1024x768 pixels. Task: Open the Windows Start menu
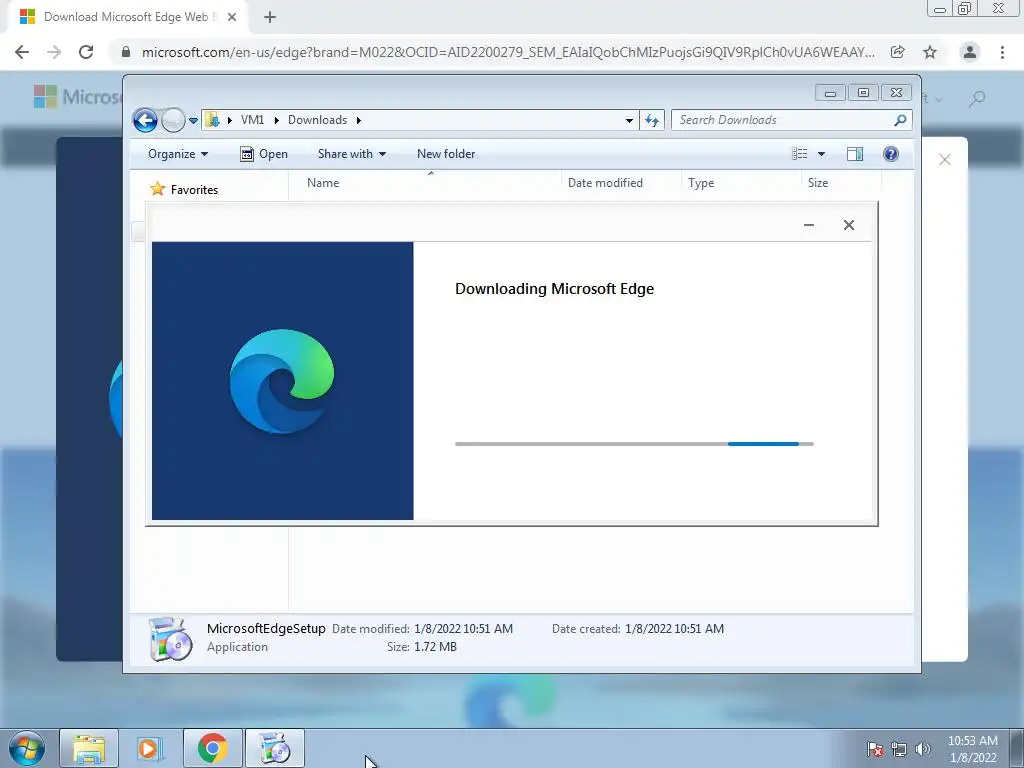click(27, 748)
